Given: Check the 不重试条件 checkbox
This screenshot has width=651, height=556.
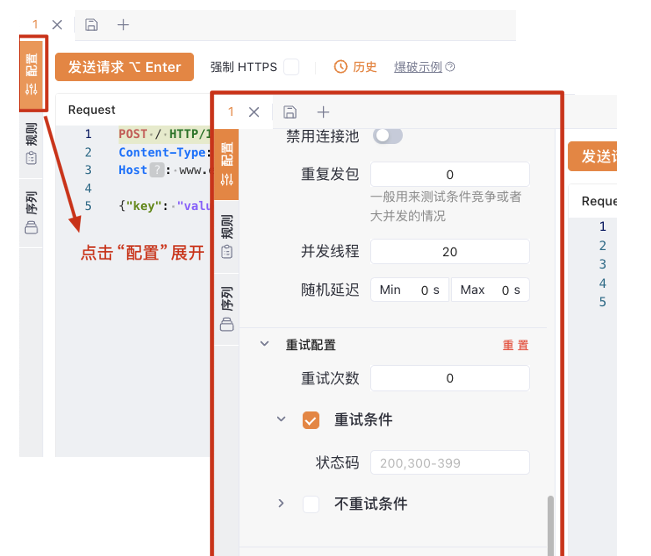Looking at the screenshot, I should coord(311,504).
